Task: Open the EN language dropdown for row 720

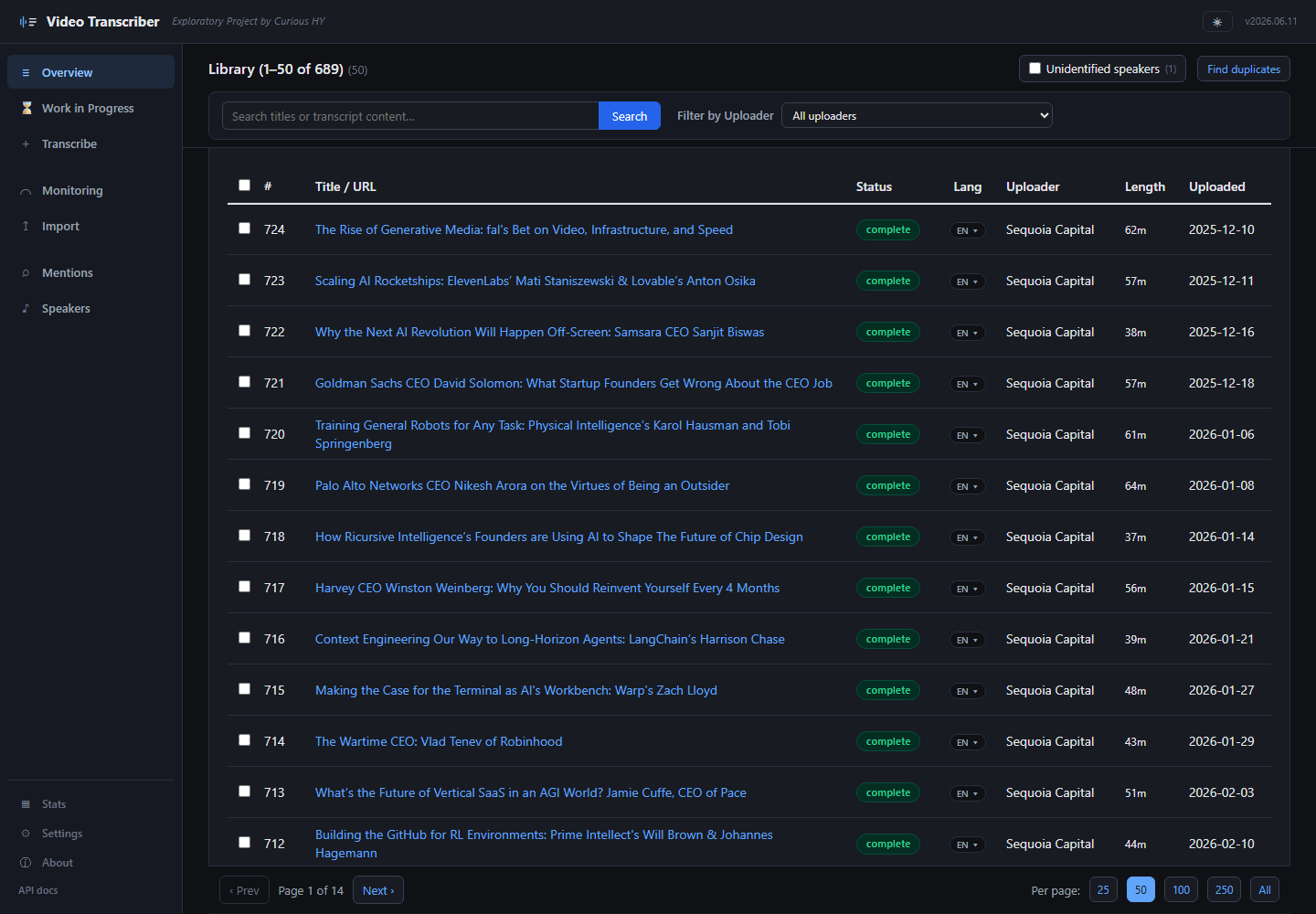Action: coord(968,435)
